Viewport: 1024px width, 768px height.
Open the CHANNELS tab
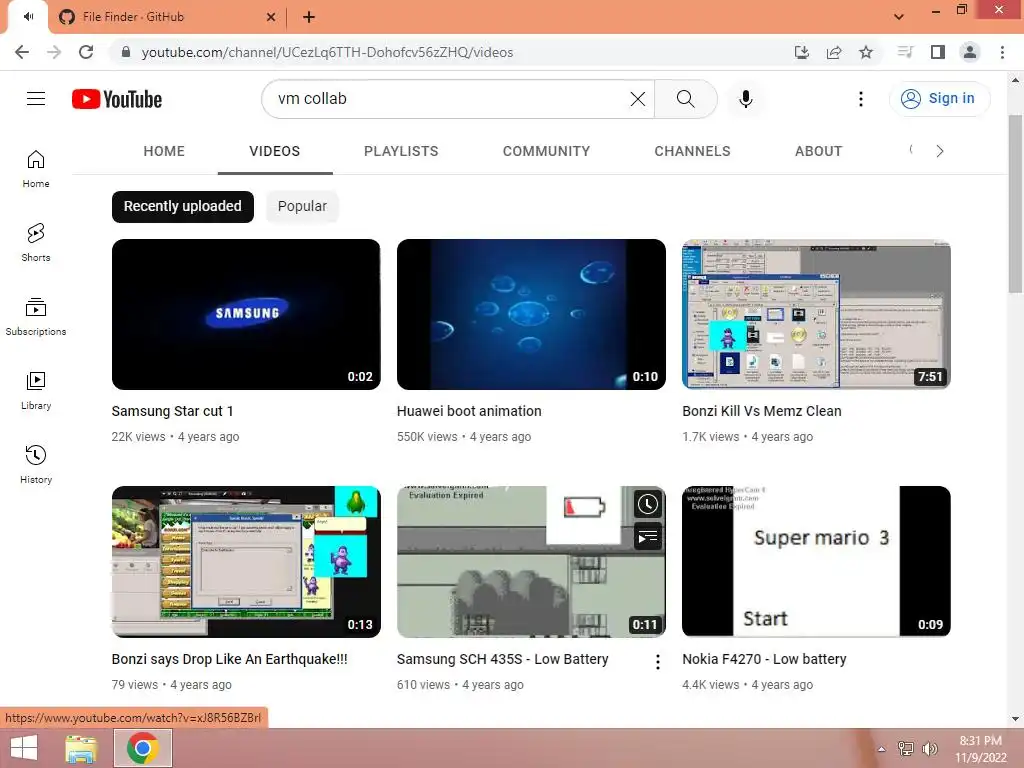pyautogui.click(x=692, y=151)
